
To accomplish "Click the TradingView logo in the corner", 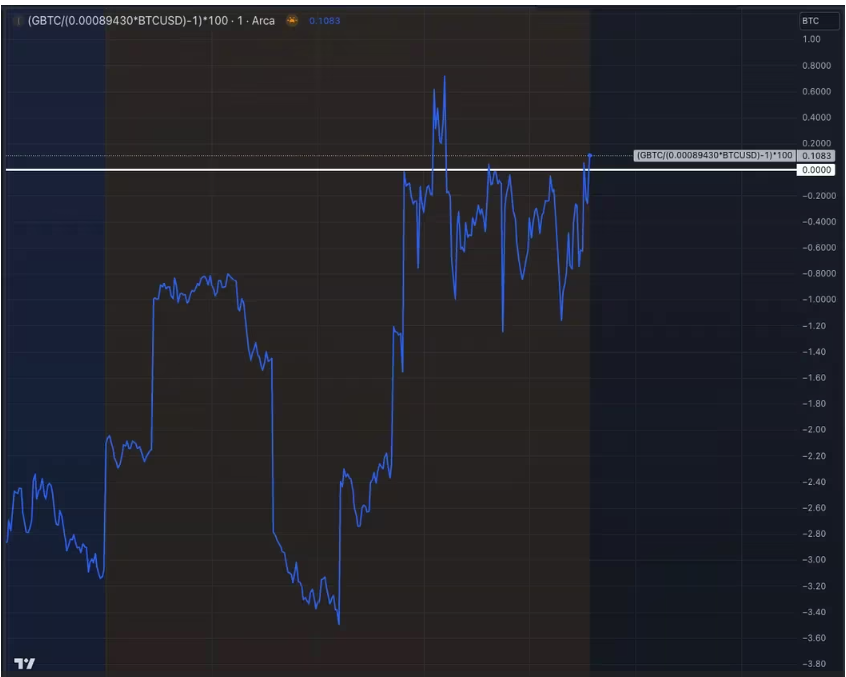I will [x=25, y=663].
